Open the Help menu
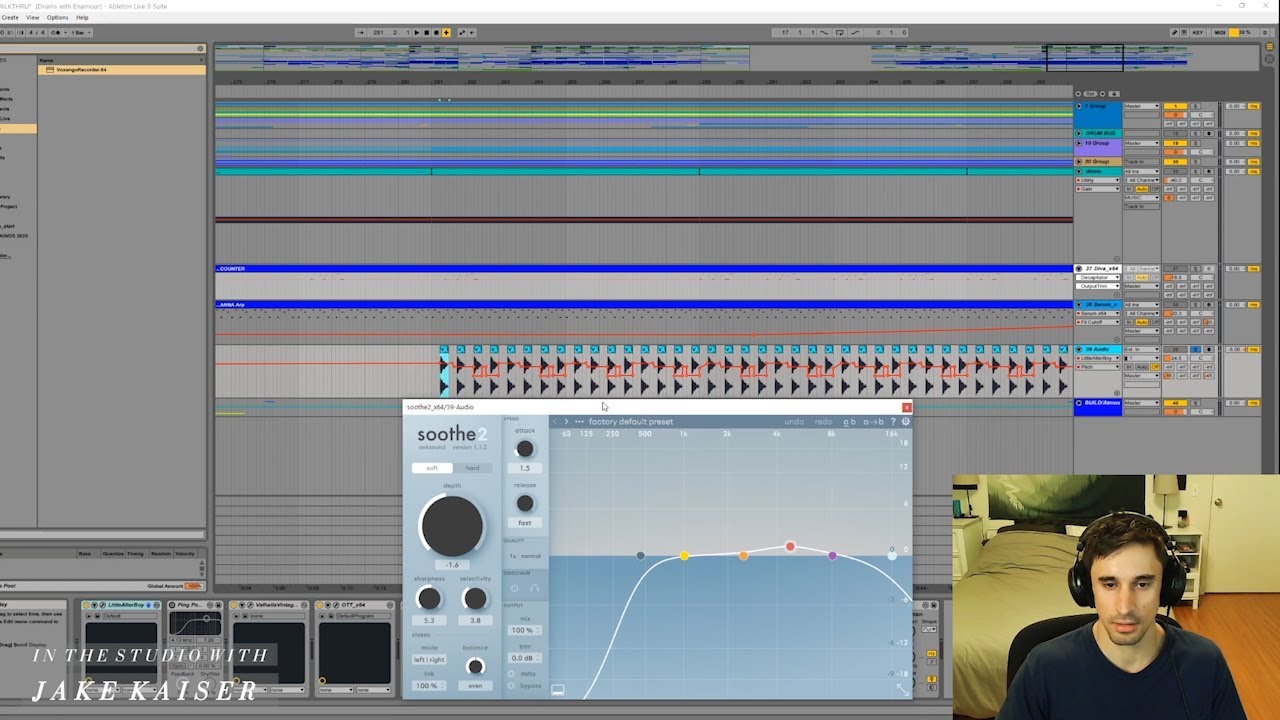This screenshot has width=1280, height=720. pos(82,17)
